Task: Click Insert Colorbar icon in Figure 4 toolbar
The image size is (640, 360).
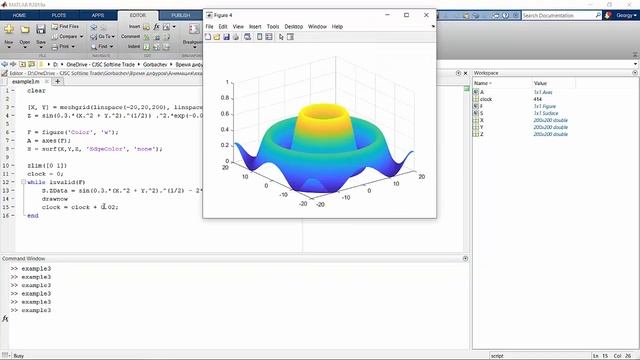Action: [x=260, y=37]
